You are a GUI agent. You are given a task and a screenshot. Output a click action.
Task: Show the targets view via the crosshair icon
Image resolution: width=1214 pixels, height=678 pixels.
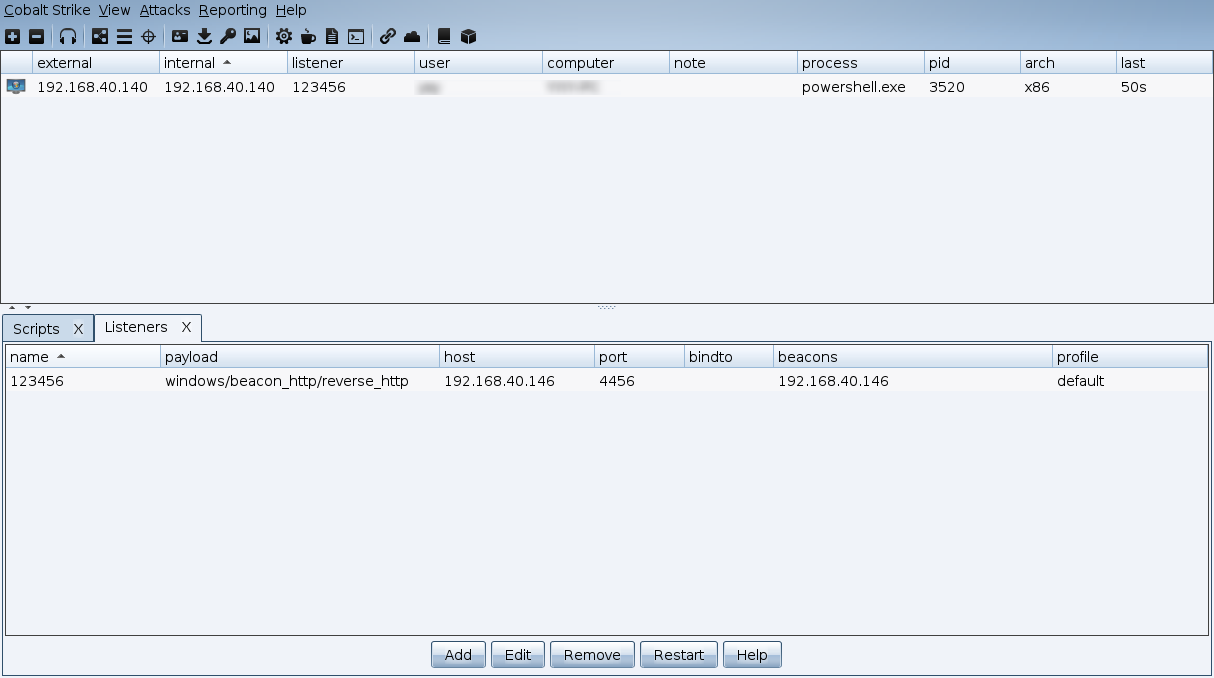(x=148, y=36)
